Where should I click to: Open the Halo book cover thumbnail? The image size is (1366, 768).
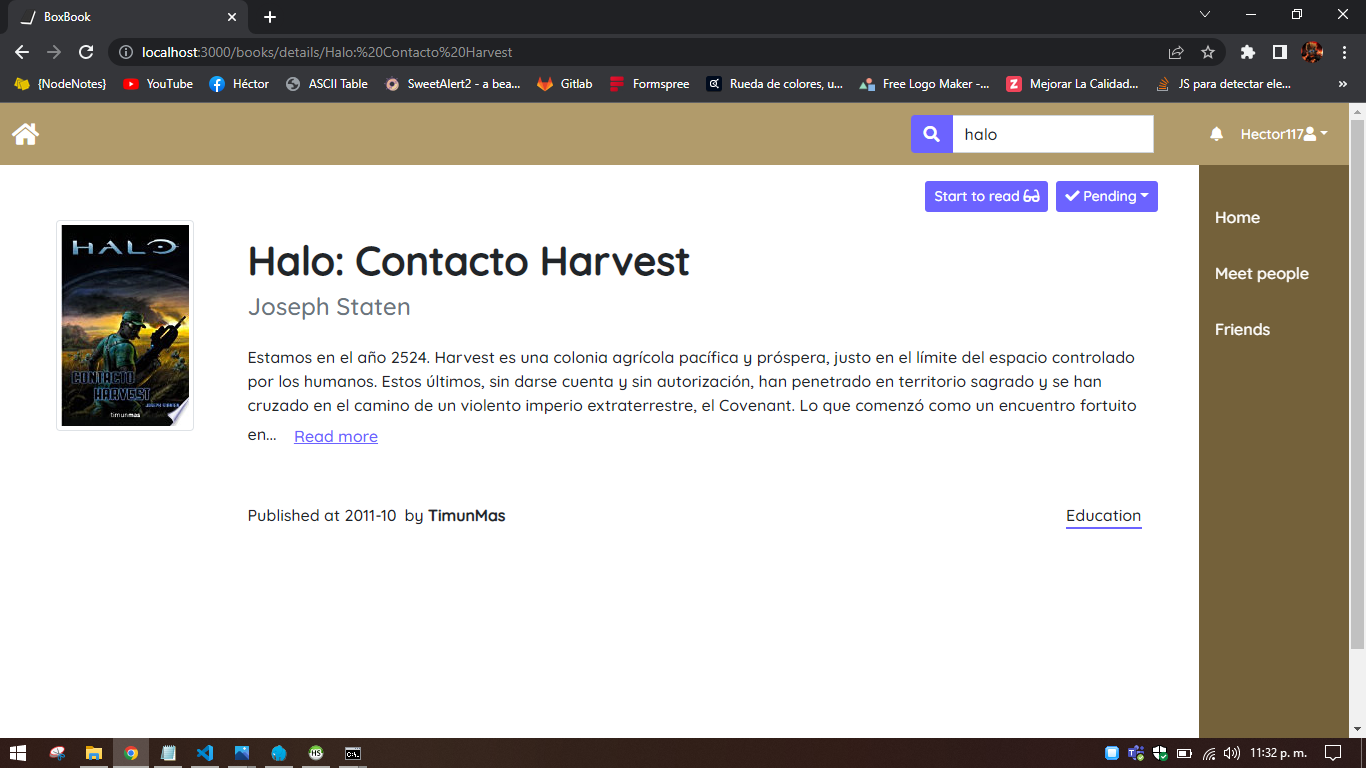click(125, 326)
